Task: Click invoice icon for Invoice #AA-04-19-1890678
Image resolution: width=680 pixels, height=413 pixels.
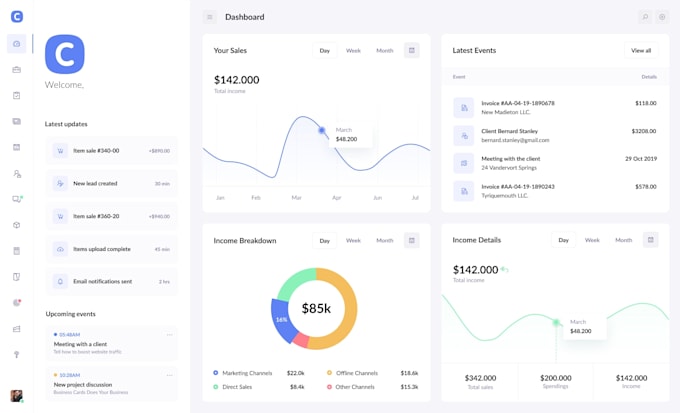Action: 464,108
